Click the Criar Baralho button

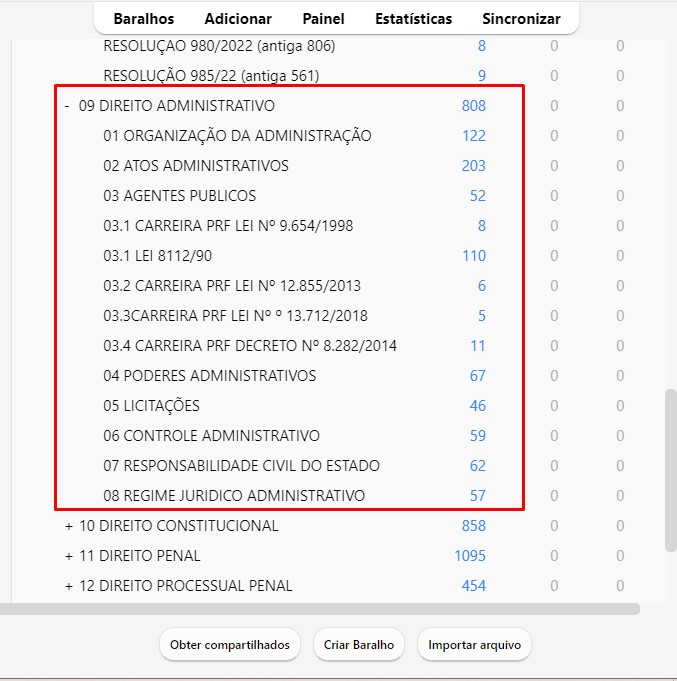tap(358, 645)
